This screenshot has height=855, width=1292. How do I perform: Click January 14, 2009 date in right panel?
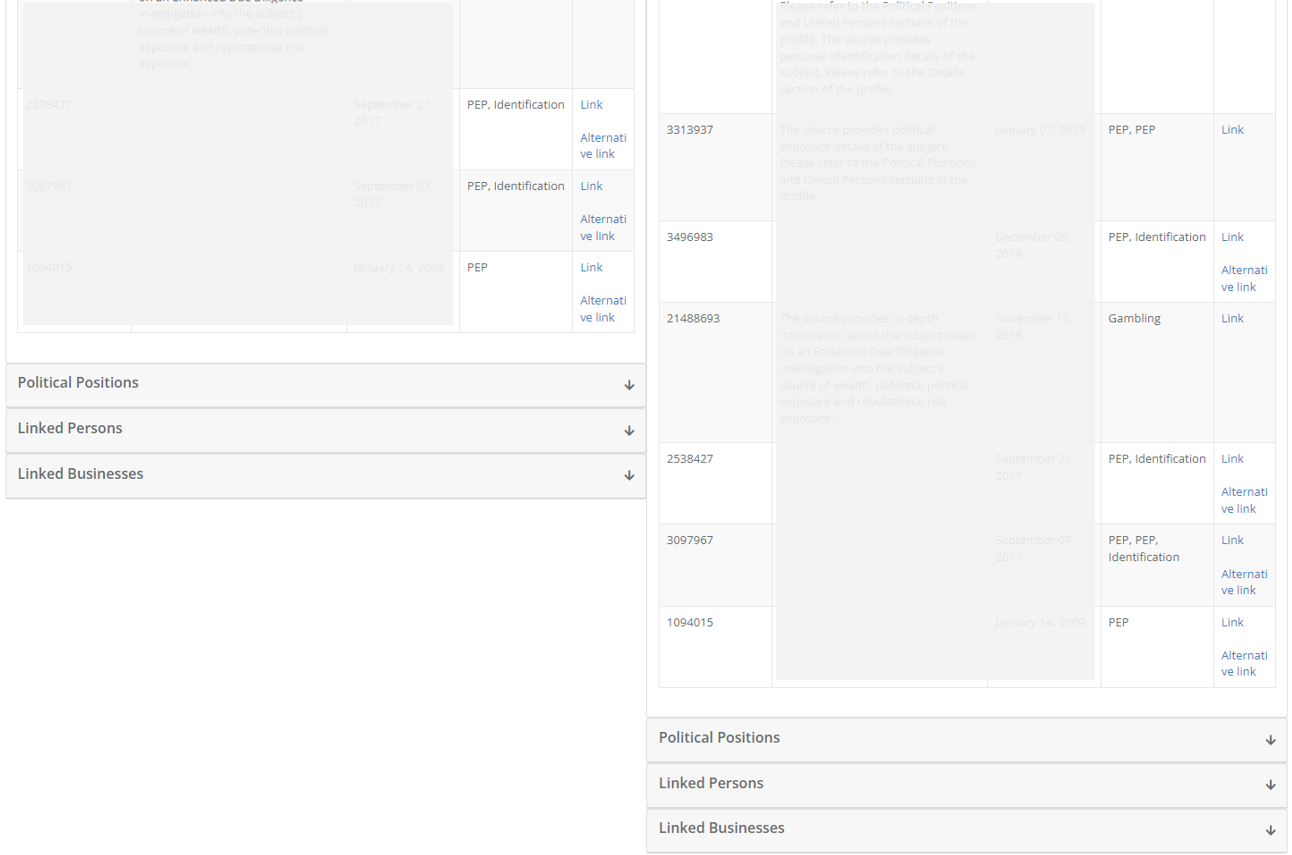point(1044,646)
